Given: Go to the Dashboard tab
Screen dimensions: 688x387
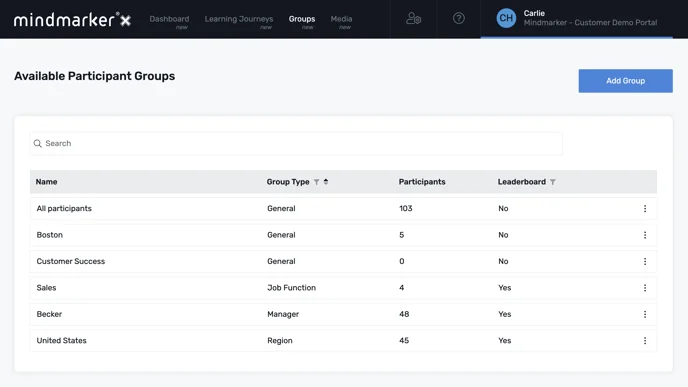Looking at the screenshot, I should (169, 19).
